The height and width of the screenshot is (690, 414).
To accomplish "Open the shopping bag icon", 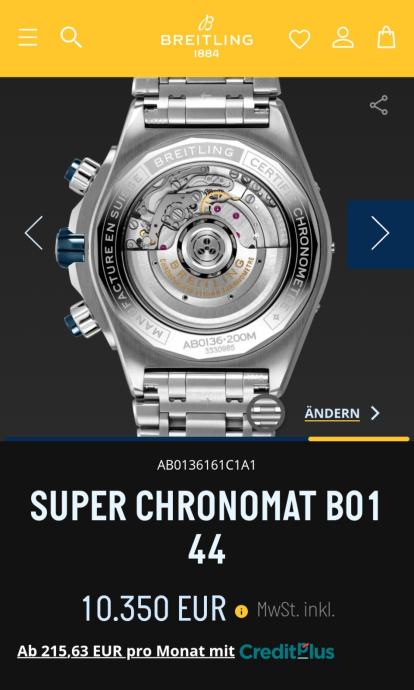I will coord(386,37).
